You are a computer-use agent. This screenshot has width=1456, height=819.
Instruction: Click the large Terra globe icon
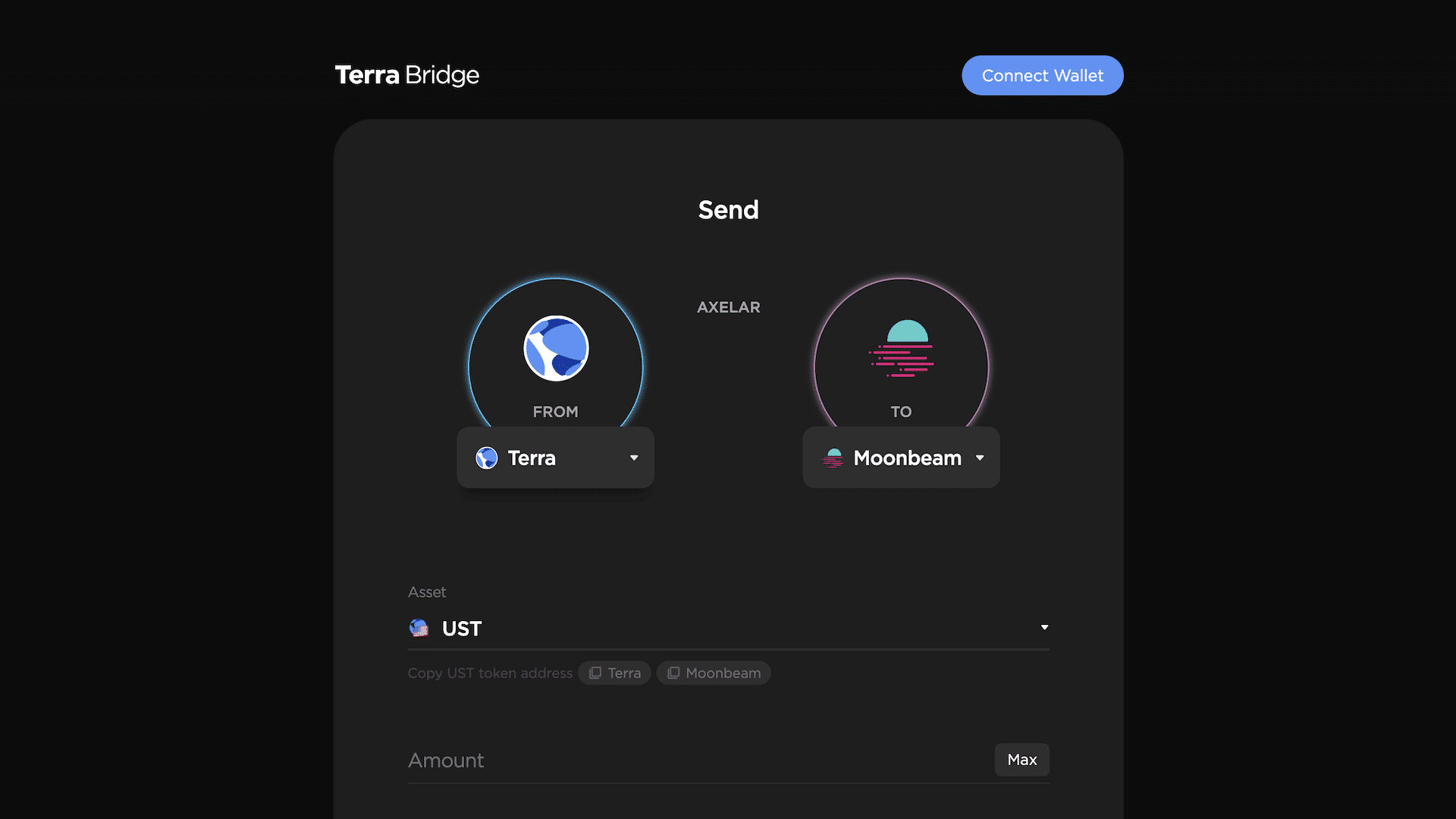point(556,348)
